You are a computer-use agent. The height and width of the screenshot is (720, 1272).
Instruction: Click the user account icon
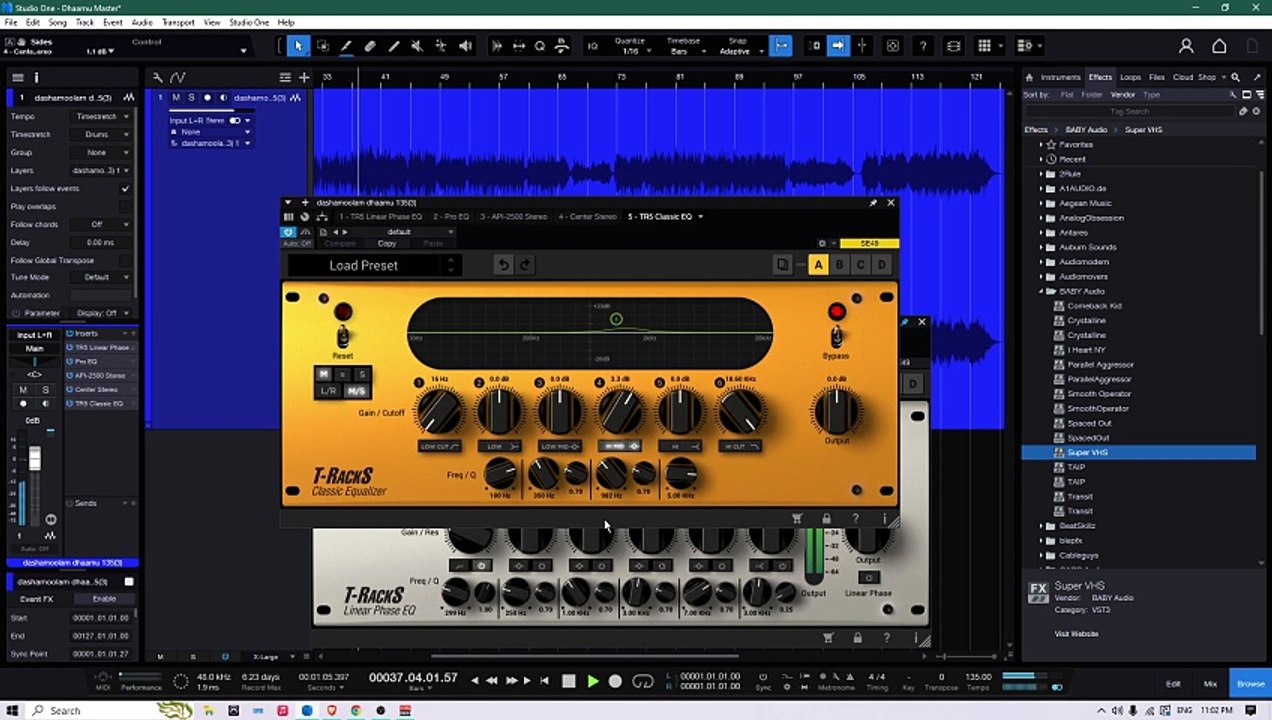click(x=1186, y=46)
